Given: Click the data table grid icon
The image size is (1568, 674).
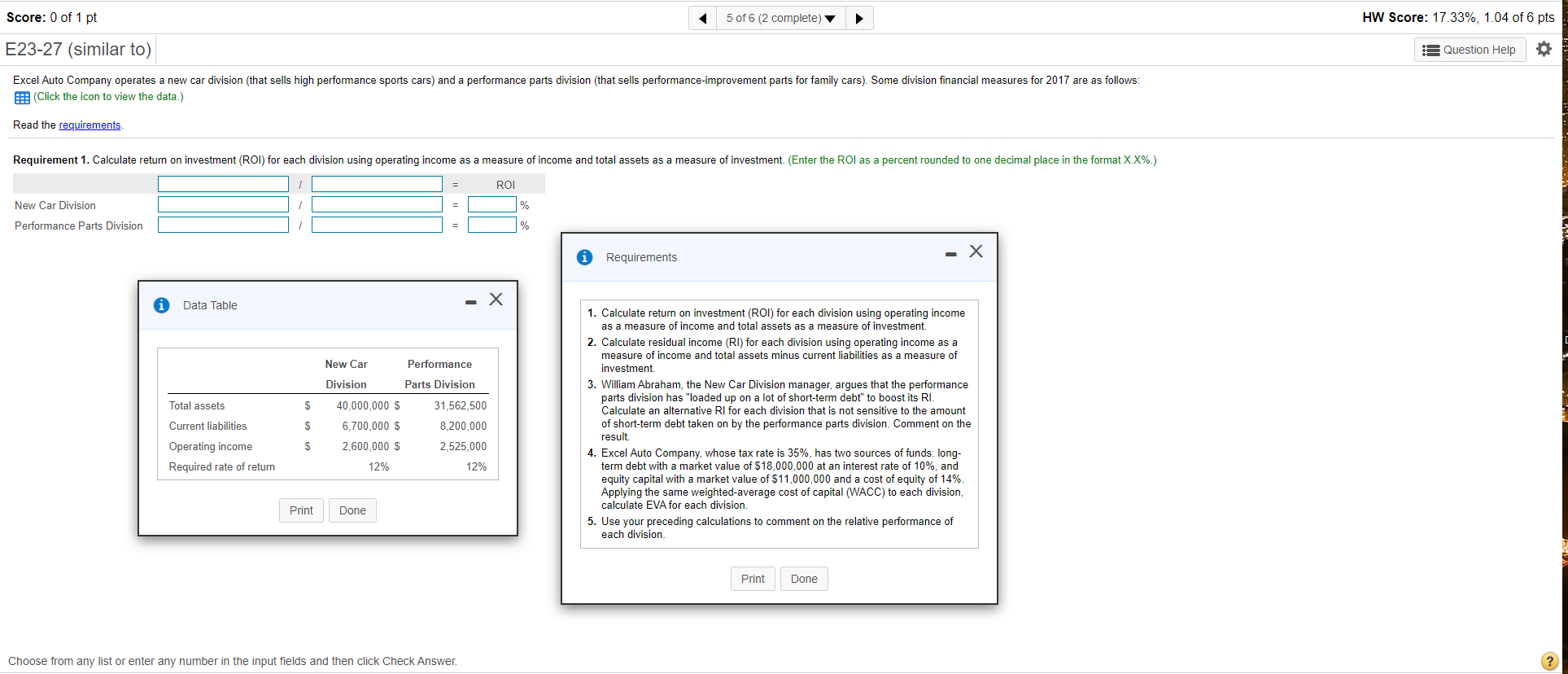Looking at the screenshot, I should tap(22, 98).
